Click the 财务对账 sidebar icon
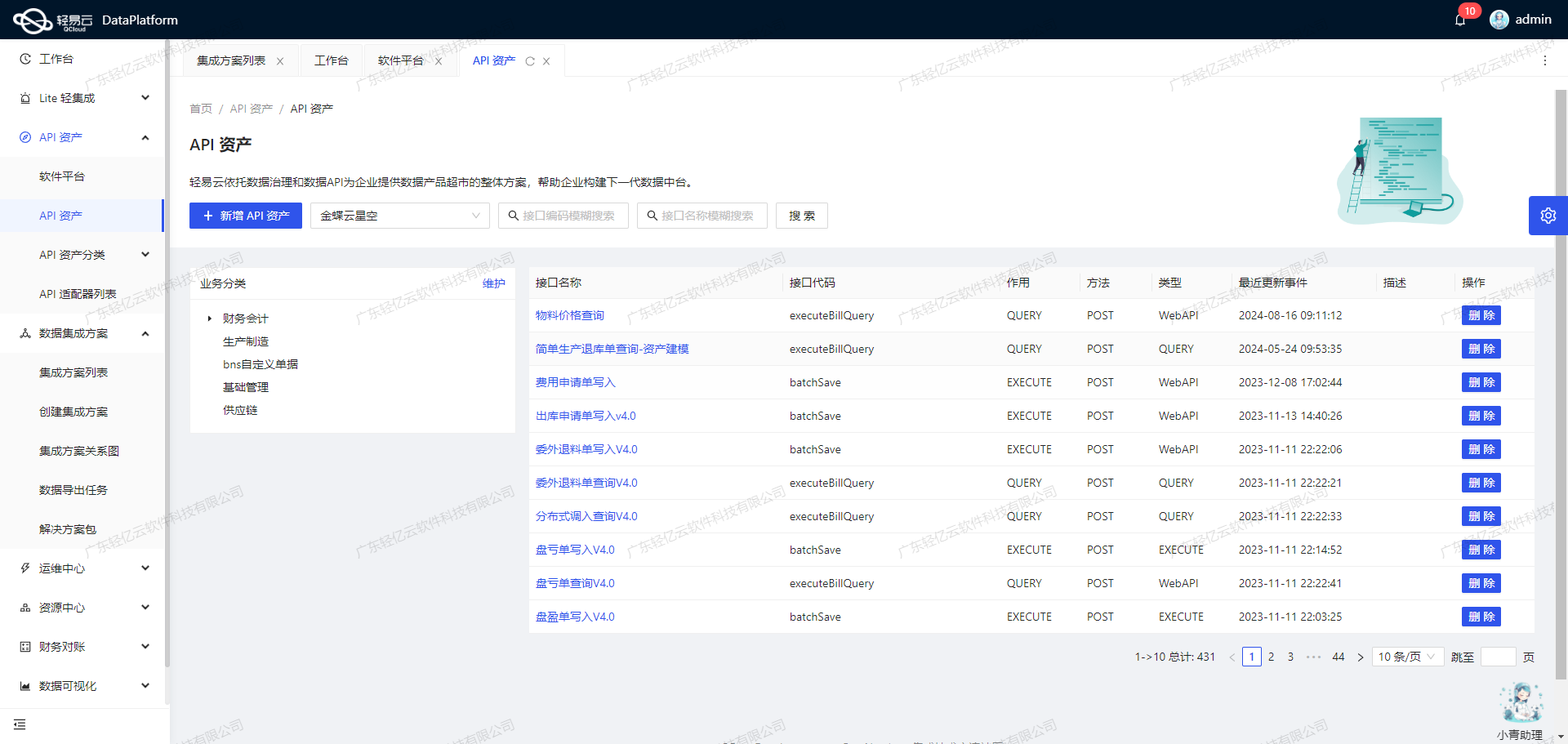This screenshot has width=1568, height=744. [25, 647]
